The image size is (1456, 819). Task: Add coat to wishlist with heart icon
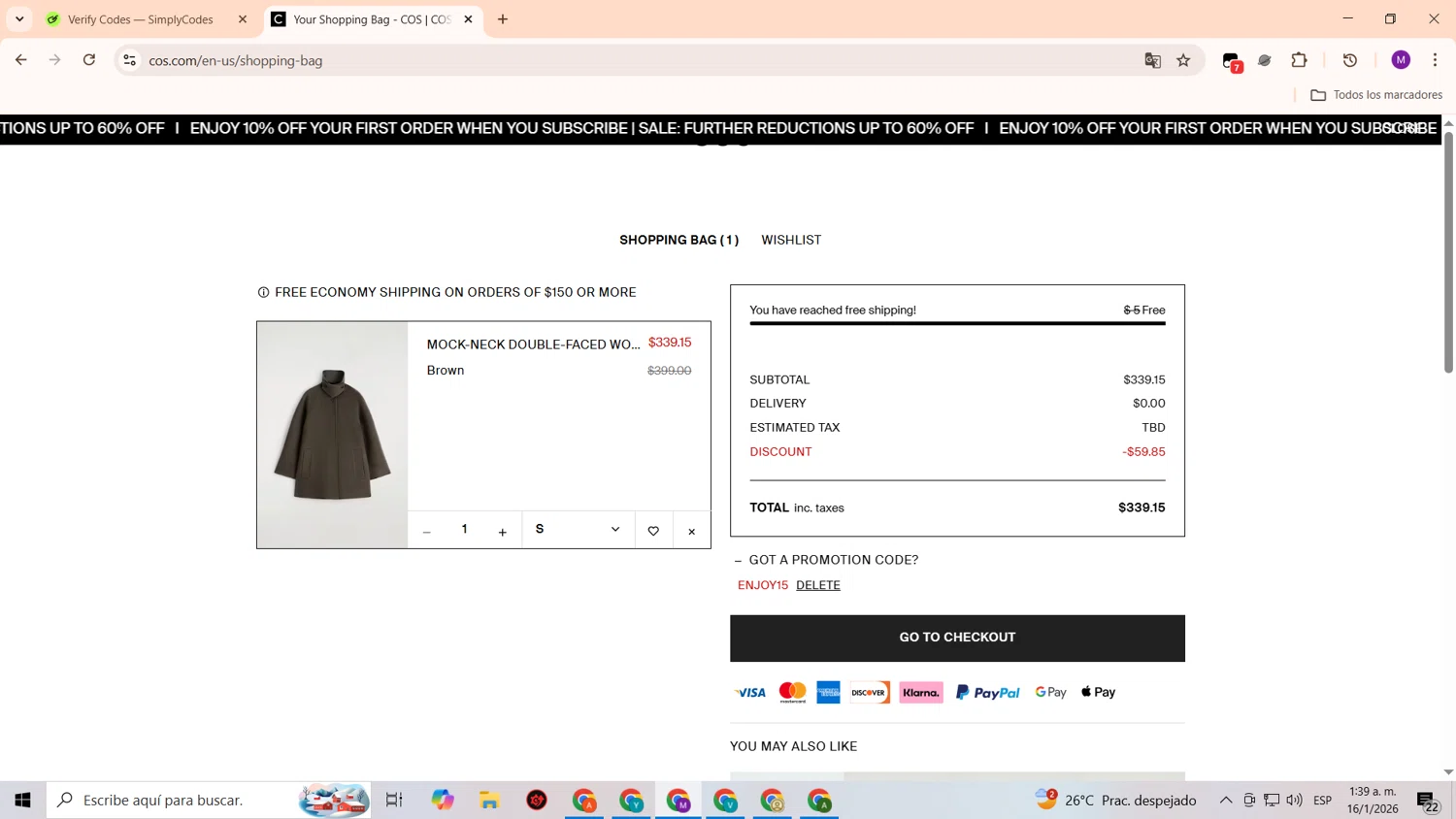pos(653,531)
